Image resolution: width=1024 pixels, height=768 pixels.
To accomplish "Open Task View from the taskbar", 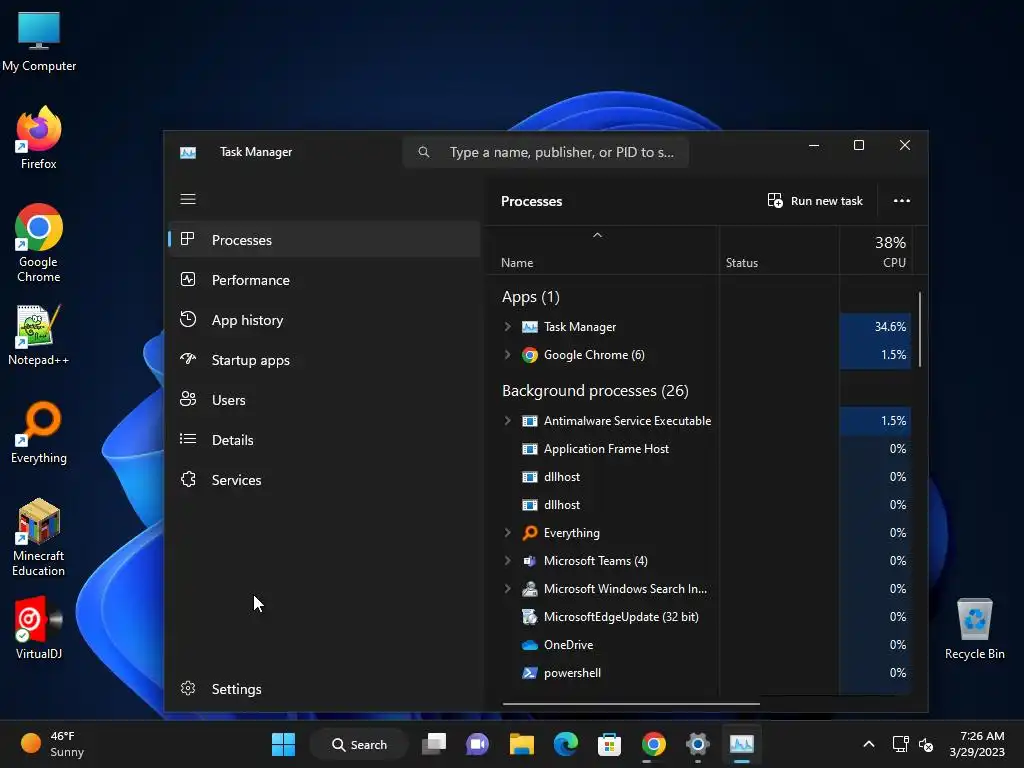I will coord(434,744).
